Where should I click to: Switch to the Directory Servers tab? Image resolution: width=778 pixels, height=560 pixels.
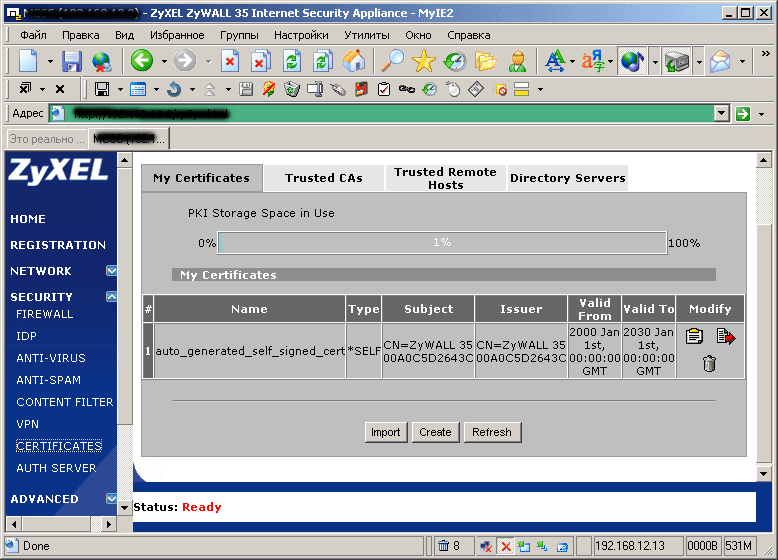(x=568, y=178)
